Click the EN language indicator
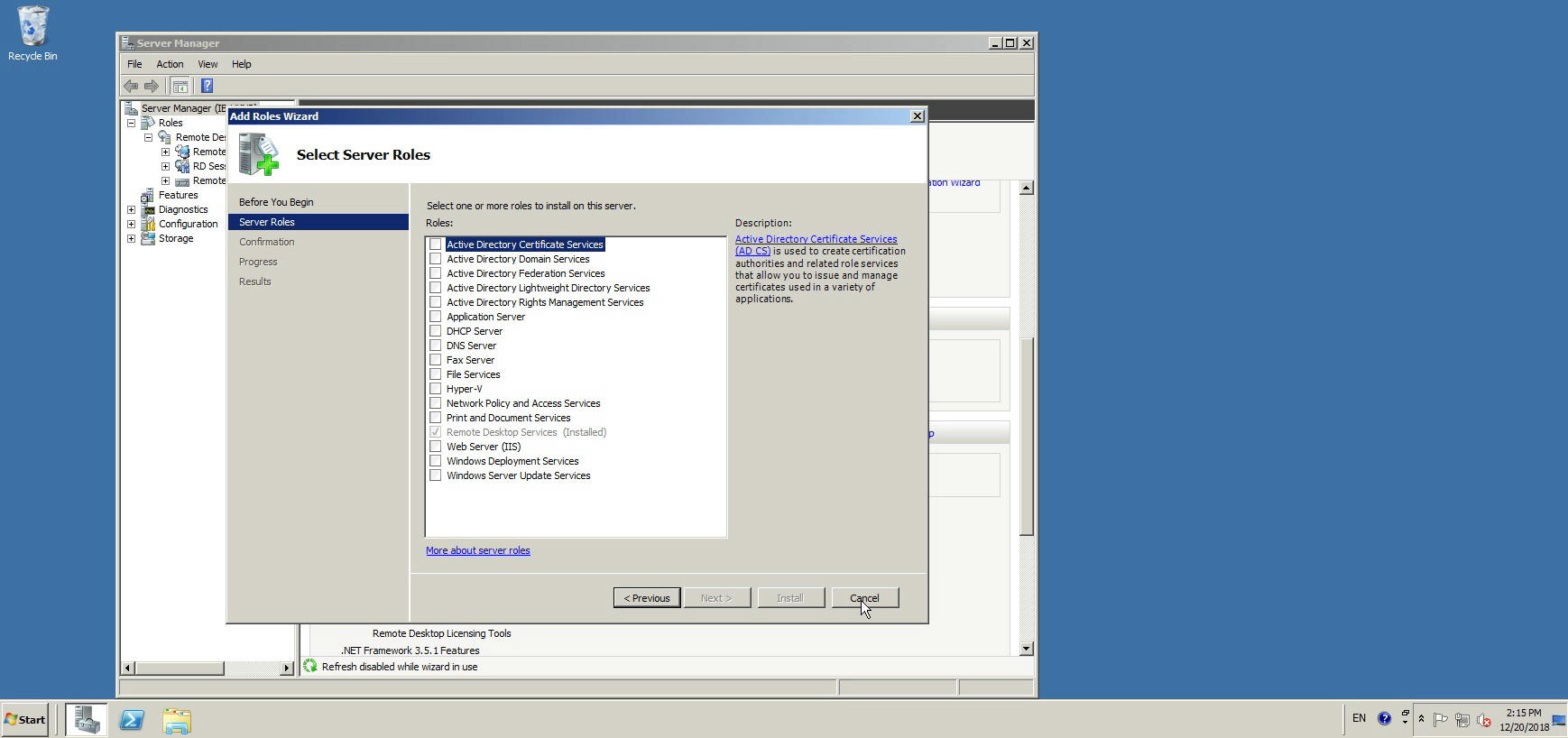This screenshot has width=1568, height=738. point(1359,719)
